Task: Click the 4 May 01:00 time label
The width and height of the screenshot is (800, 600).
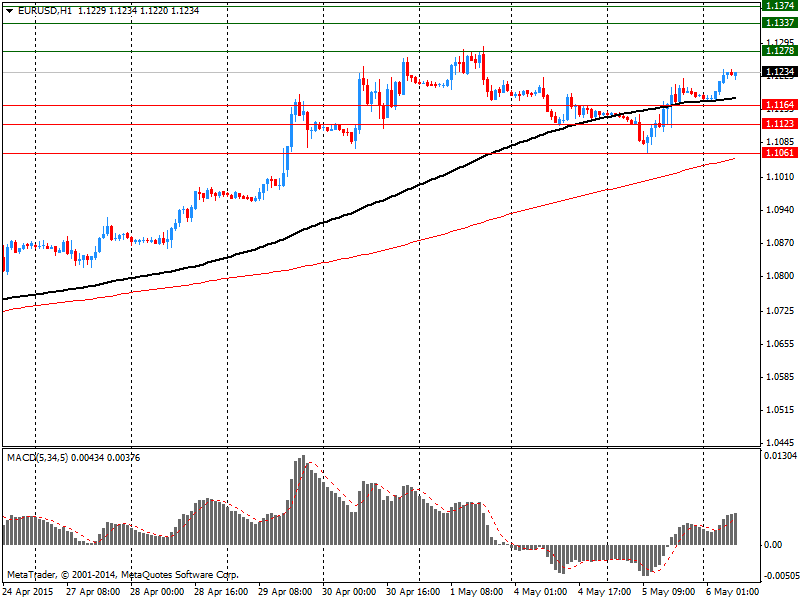Action: (540, 592)
